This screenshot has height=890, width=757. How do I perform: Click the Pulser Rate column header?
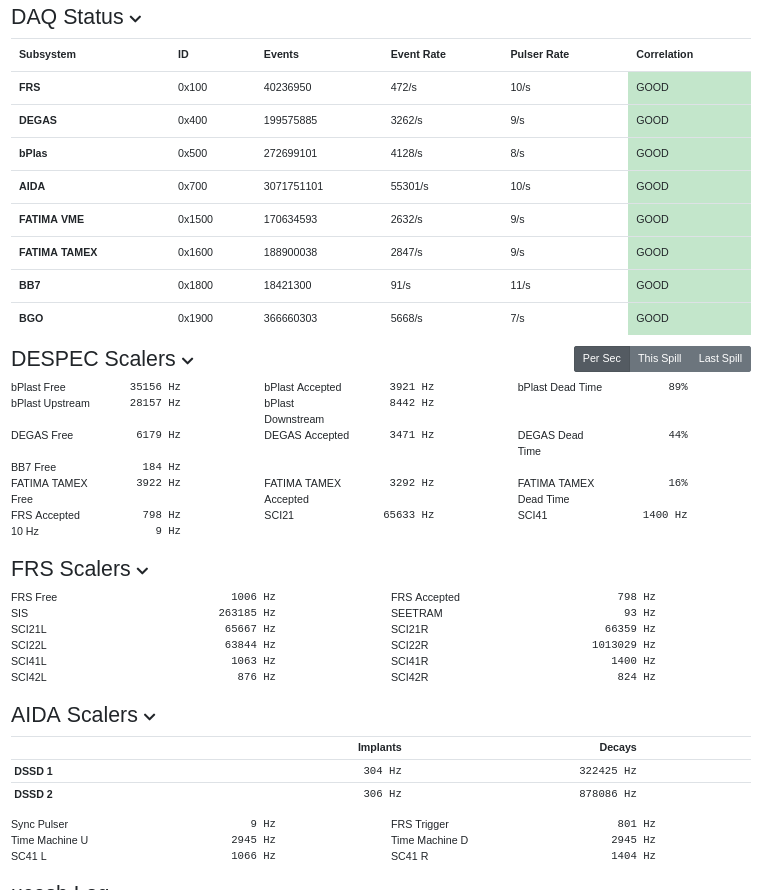click(539, 55)
